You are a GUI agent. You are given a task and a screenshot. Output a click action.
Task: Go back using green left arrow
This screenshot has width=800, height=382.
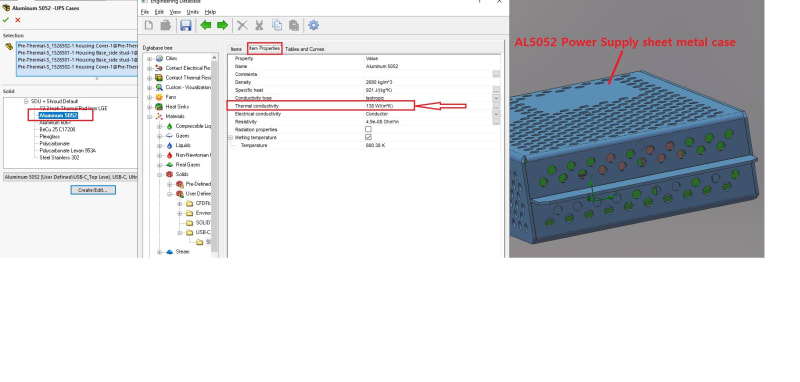(x=206, y=26)
